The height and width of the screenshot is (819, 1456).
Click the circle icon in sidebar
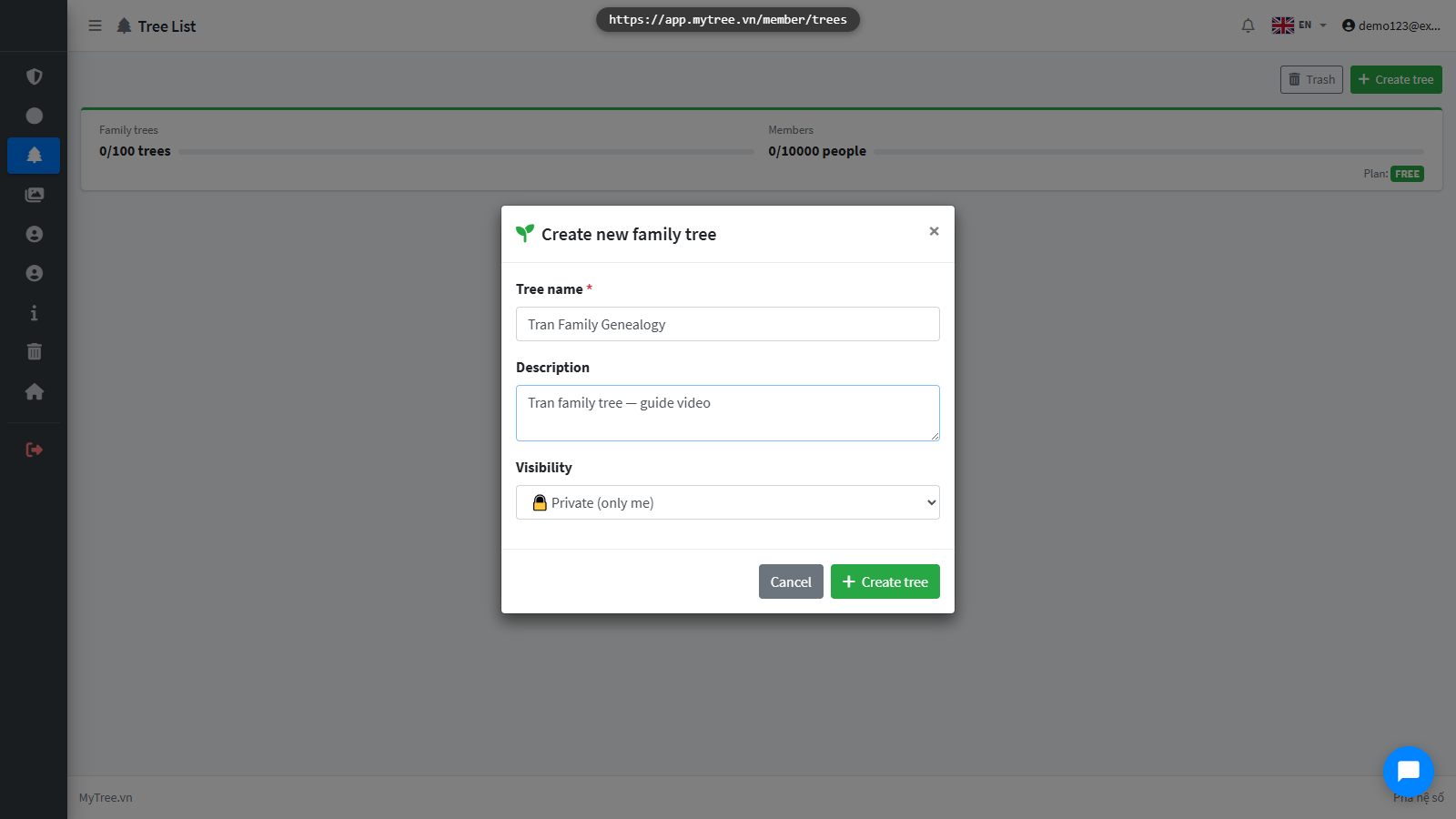click(x=35, y=116)
